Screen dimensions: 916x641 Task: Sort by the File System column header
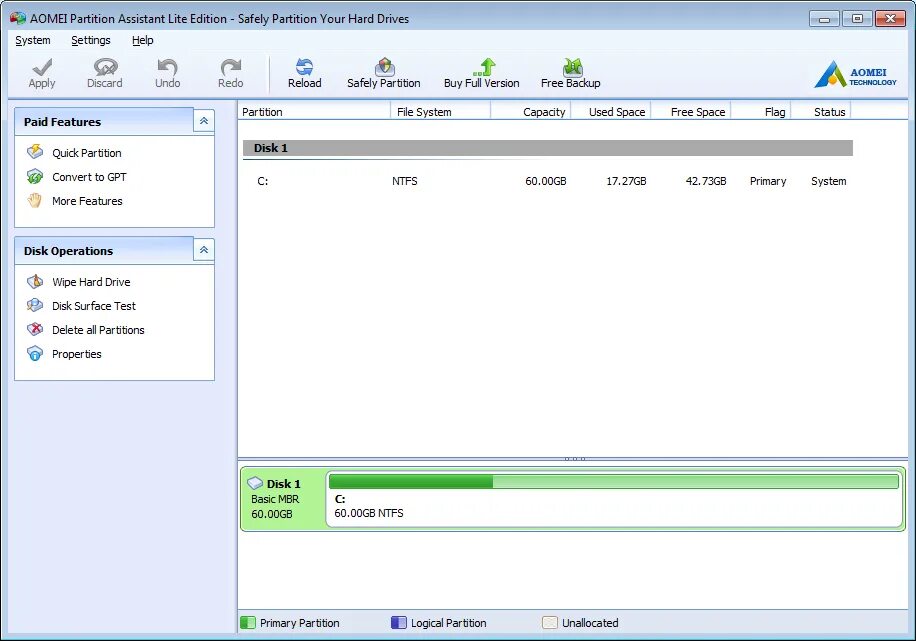[x=440, y=112]
